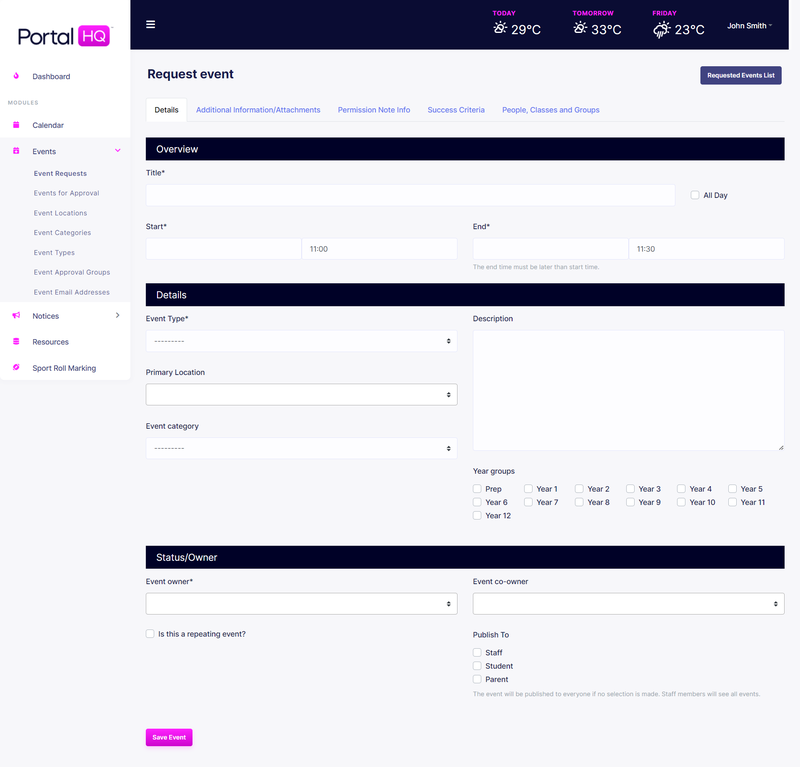
Task: Click the hamburger menu icon
Action: (150, 24)
